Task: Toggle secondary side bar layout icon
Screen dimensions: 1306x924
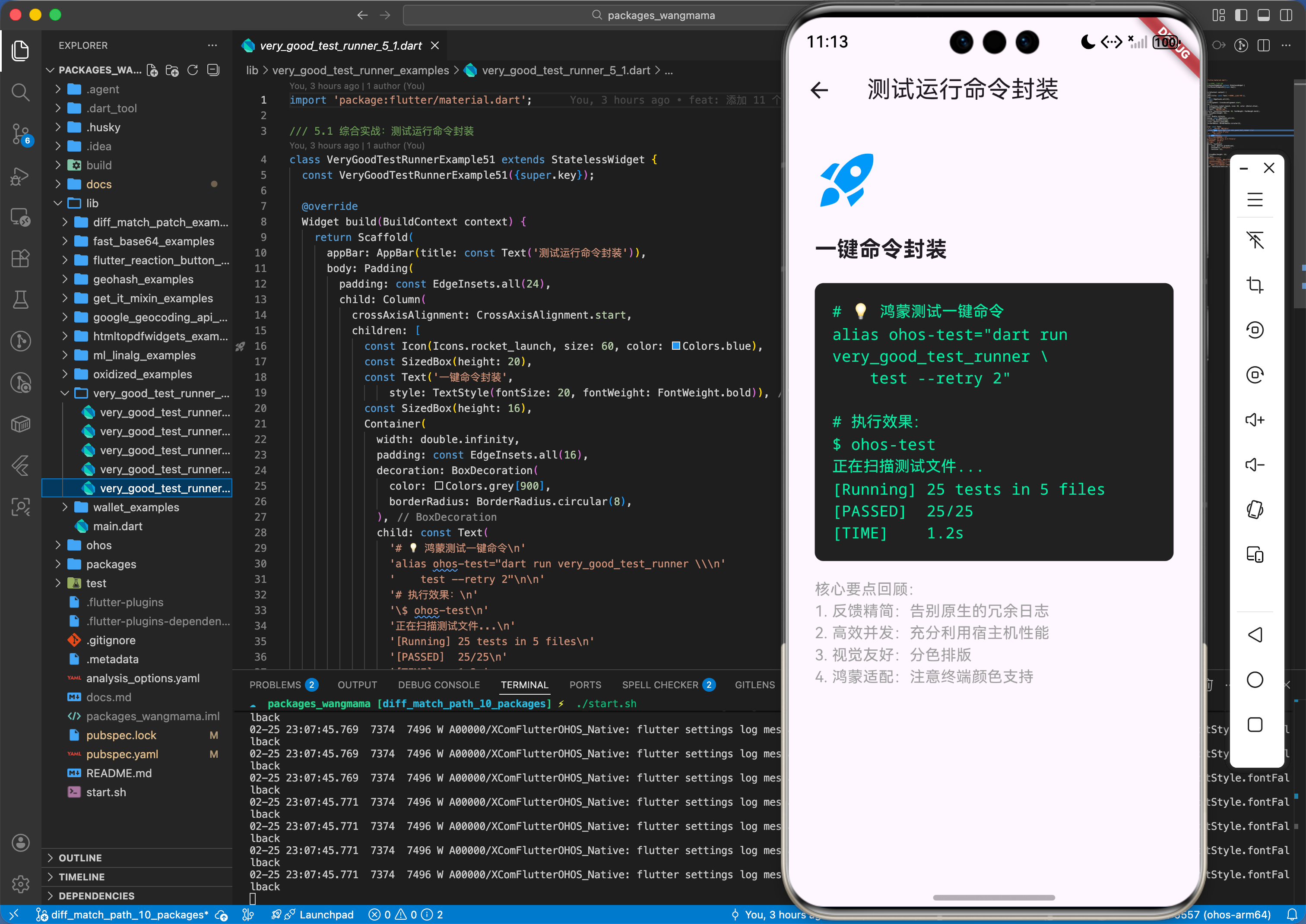Action: click(1286, 16)
